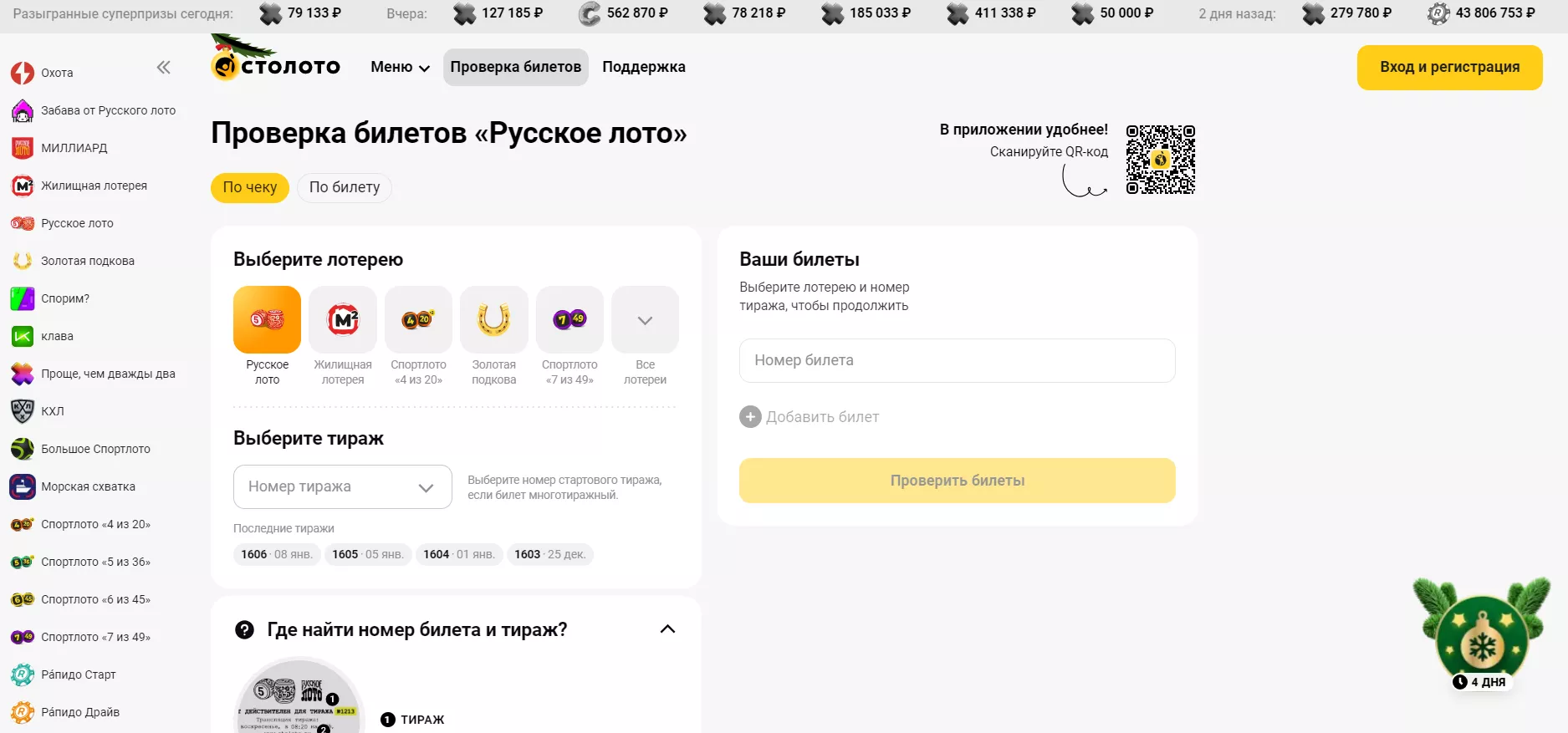Screen dimensions: 1568x733
Task: Open the Поддержка page
Action: point(643,67)
